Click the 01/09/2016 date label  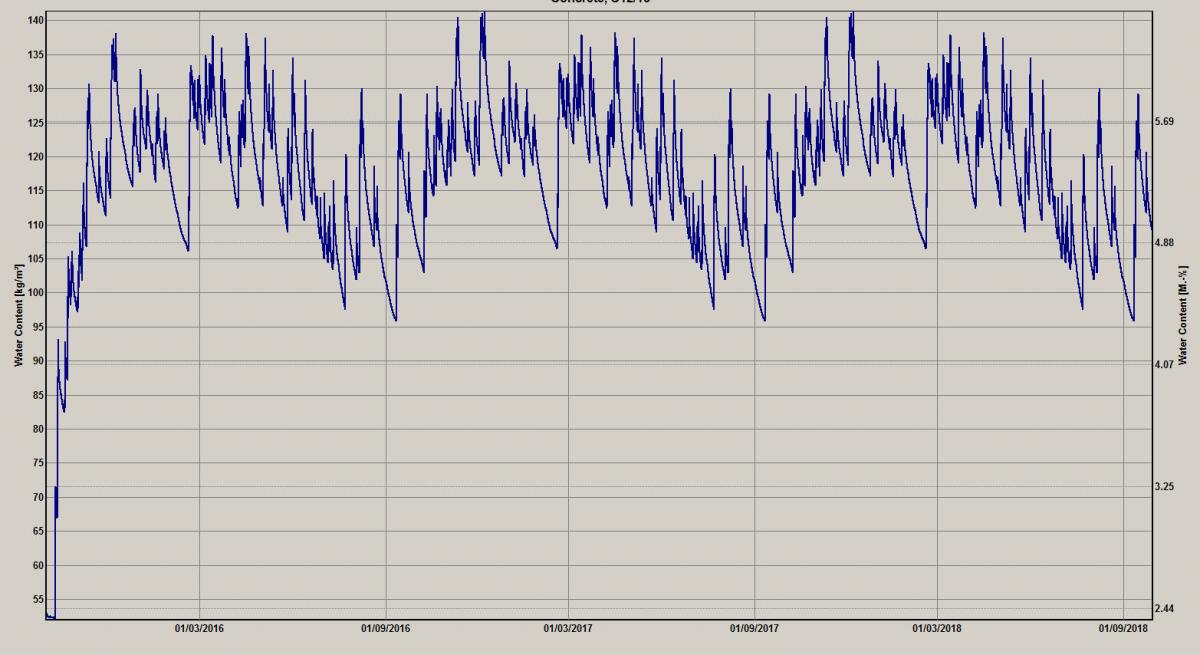coord(385,629)
